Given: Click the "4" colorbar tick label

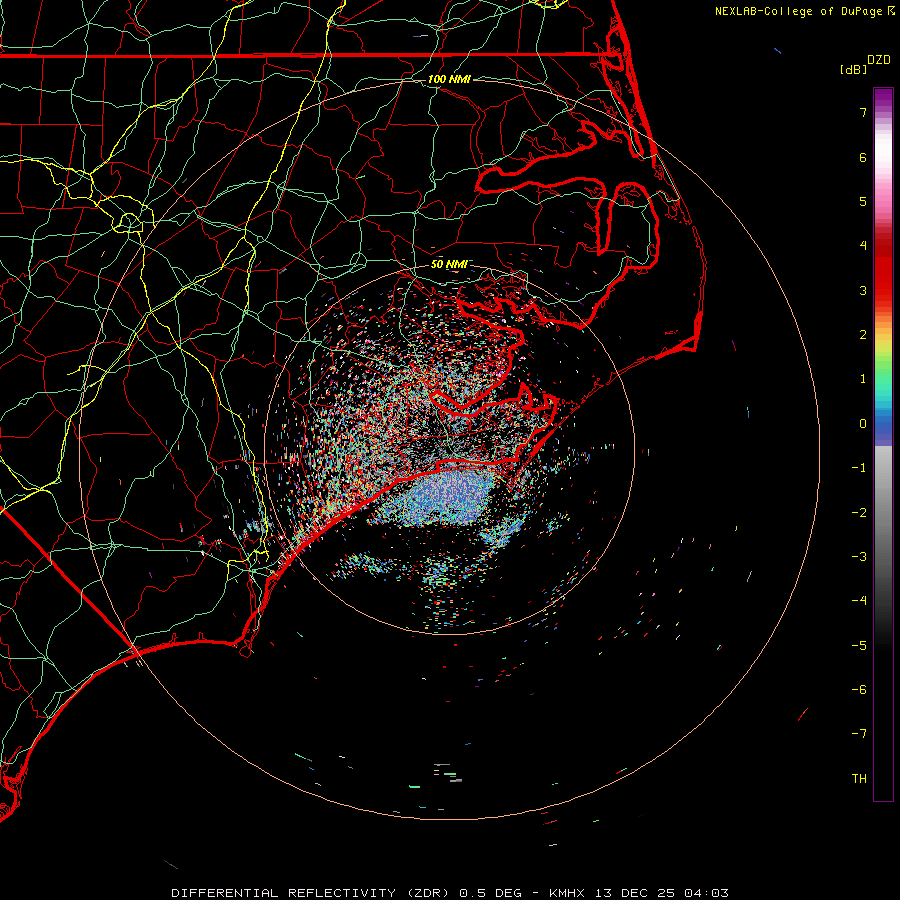Looking at the screenshot, I should click(863, 246).
